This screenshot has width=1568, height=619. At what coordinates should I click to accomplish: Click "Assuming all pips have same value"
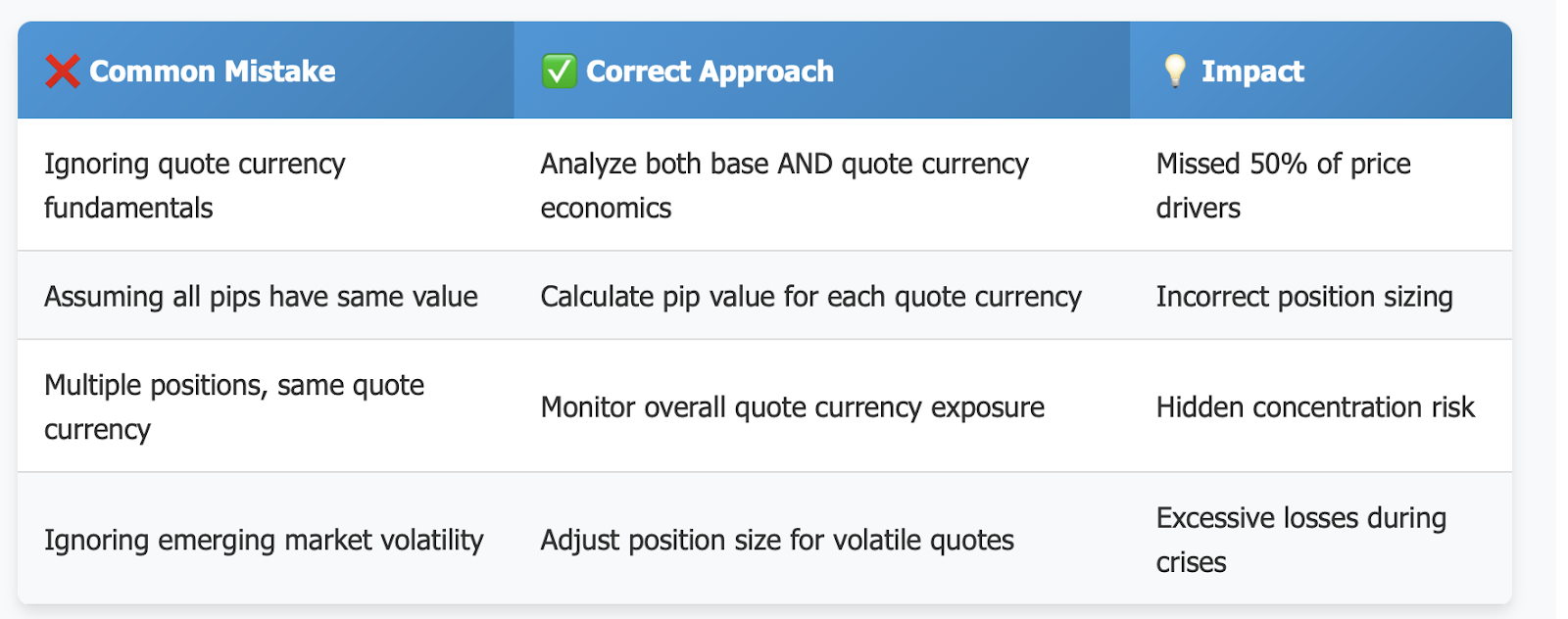pos(261,297)
